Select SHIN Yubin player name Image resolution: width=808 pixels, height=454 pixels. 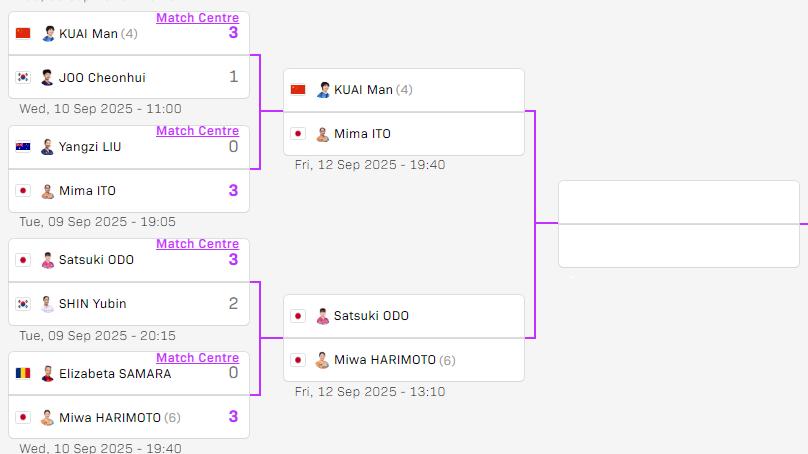[92, 304]
